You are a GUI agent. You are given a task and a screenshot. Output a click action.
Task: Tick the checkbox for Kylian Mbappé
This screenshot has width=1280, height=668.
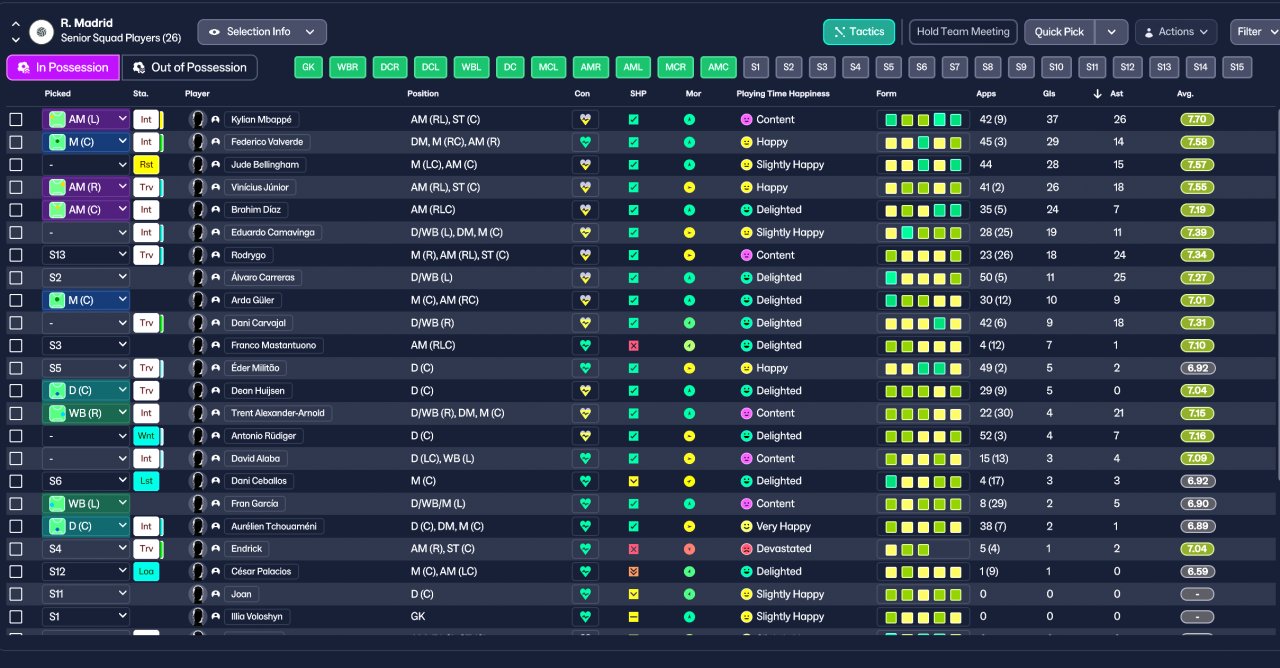pyautogui.click(x=16, y=119)
